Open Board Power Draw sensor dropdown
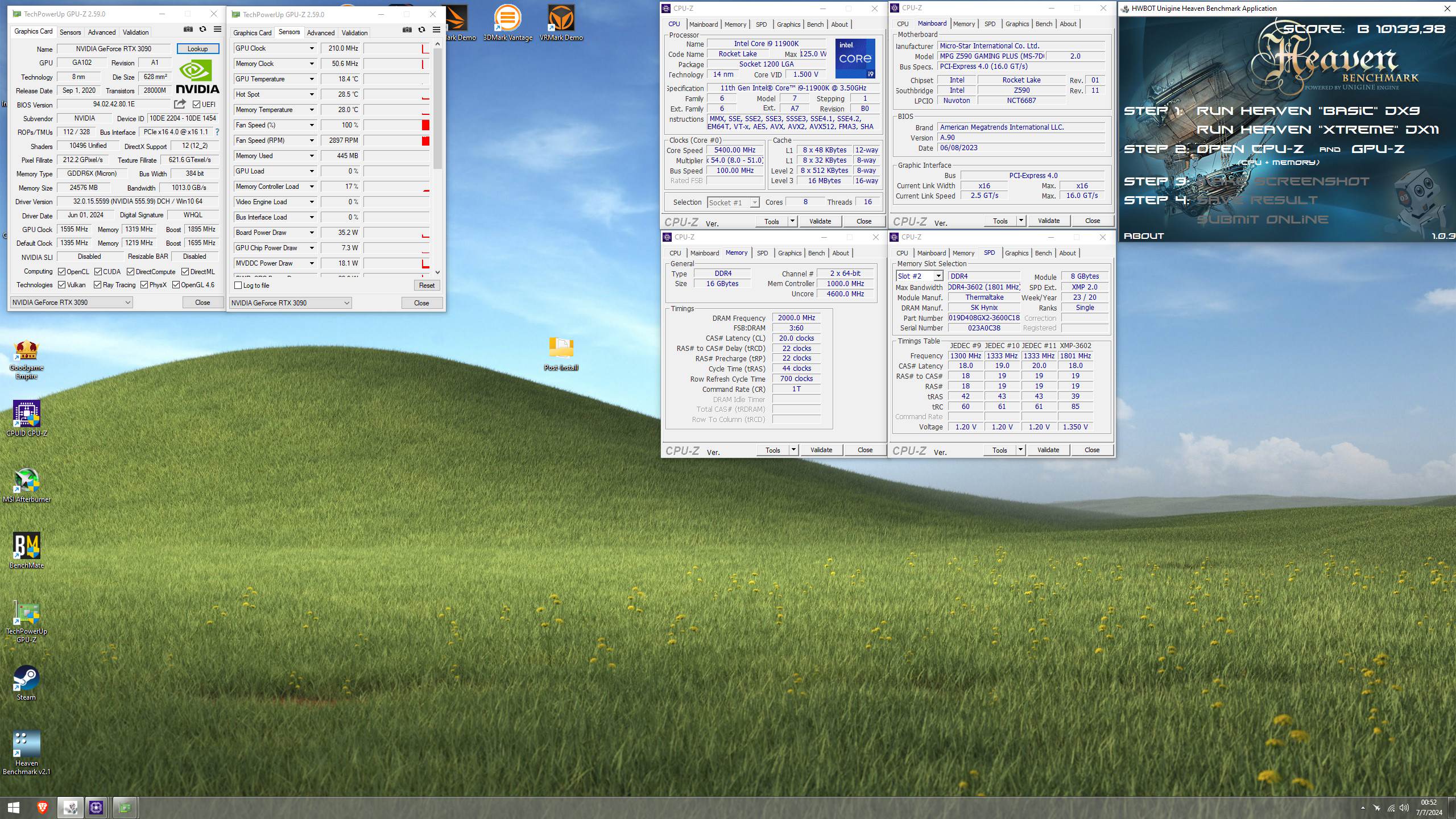This screenshot has width=1456, height=819. (312, 233)
